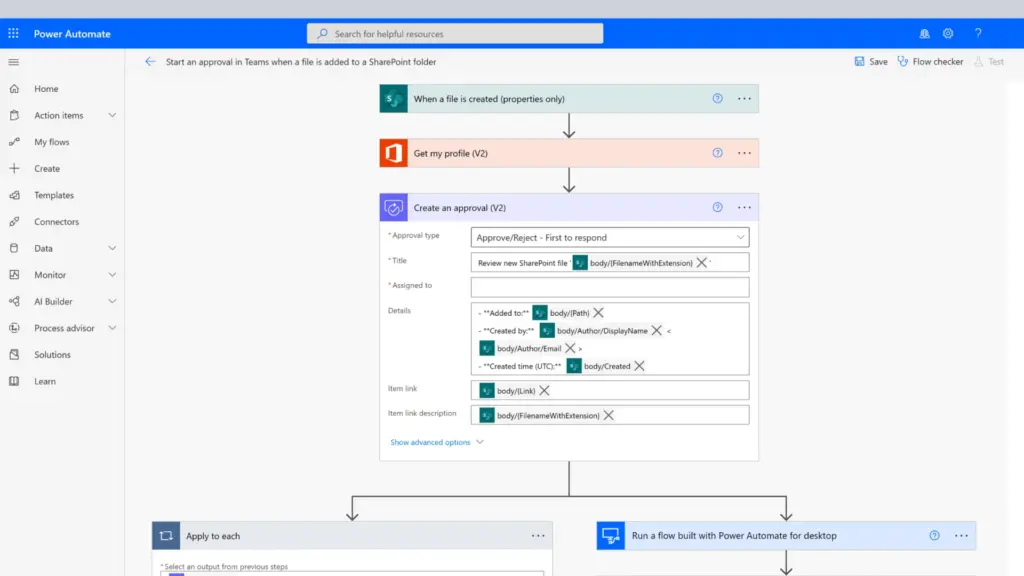The image size is (1024, 576).
Task: Expand the Data section in the sidebar
Action: 45,248
